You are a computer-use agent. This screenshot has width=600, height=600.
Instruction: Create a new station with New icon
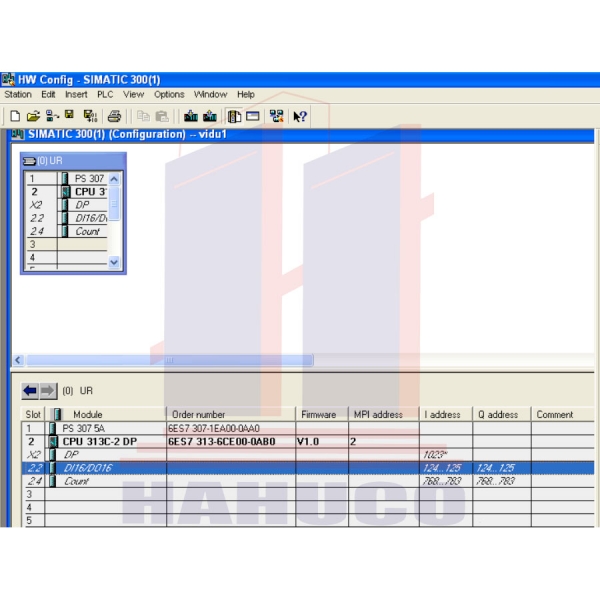pyautogui.click(x=15, y=116)
